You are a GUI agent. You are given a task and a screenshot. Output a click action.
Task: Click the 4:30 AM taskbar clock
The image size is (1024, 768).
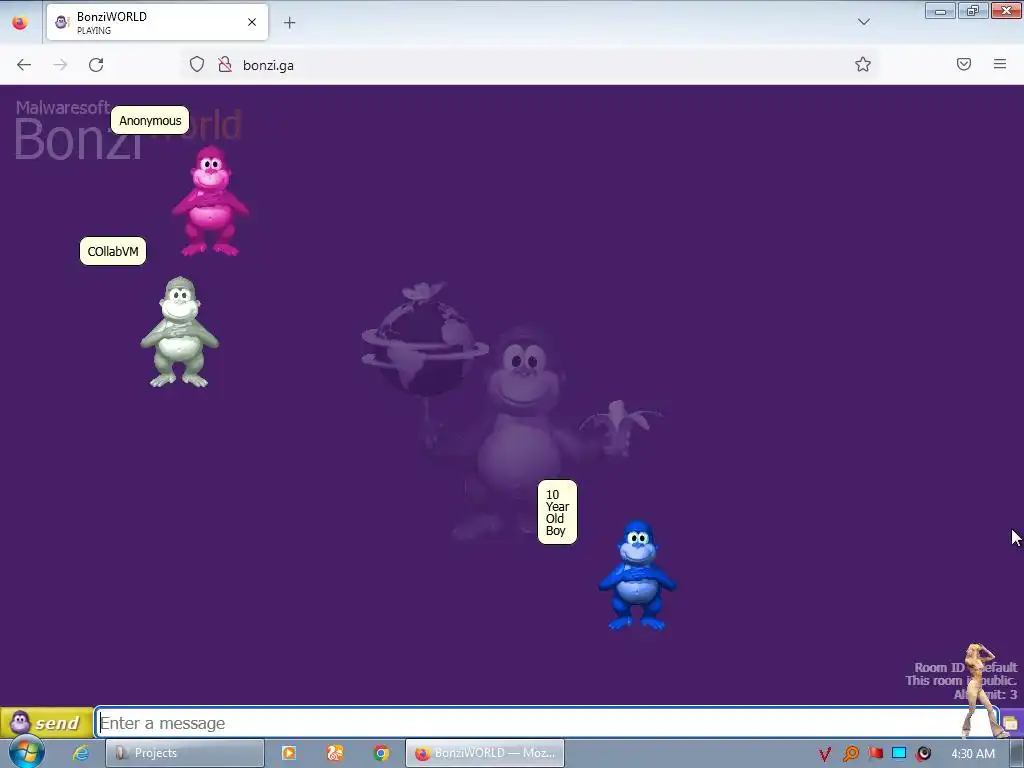pos(973,754)
